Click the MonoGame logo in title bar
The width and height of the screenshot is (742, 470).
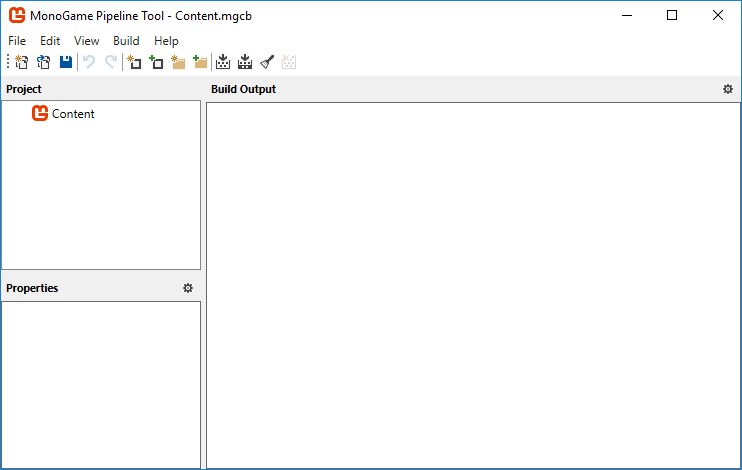click(17, 15)
